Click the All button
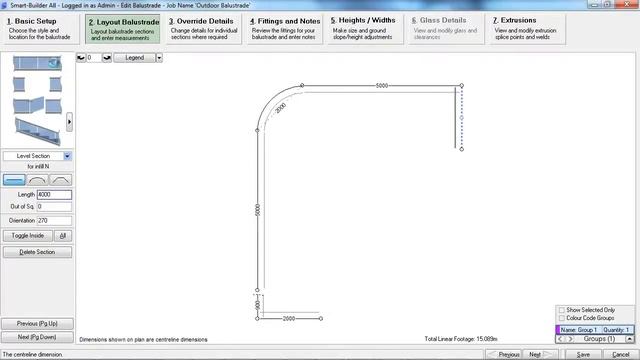The height and width of the screenshot is (360, 640). tap(63, 236)
